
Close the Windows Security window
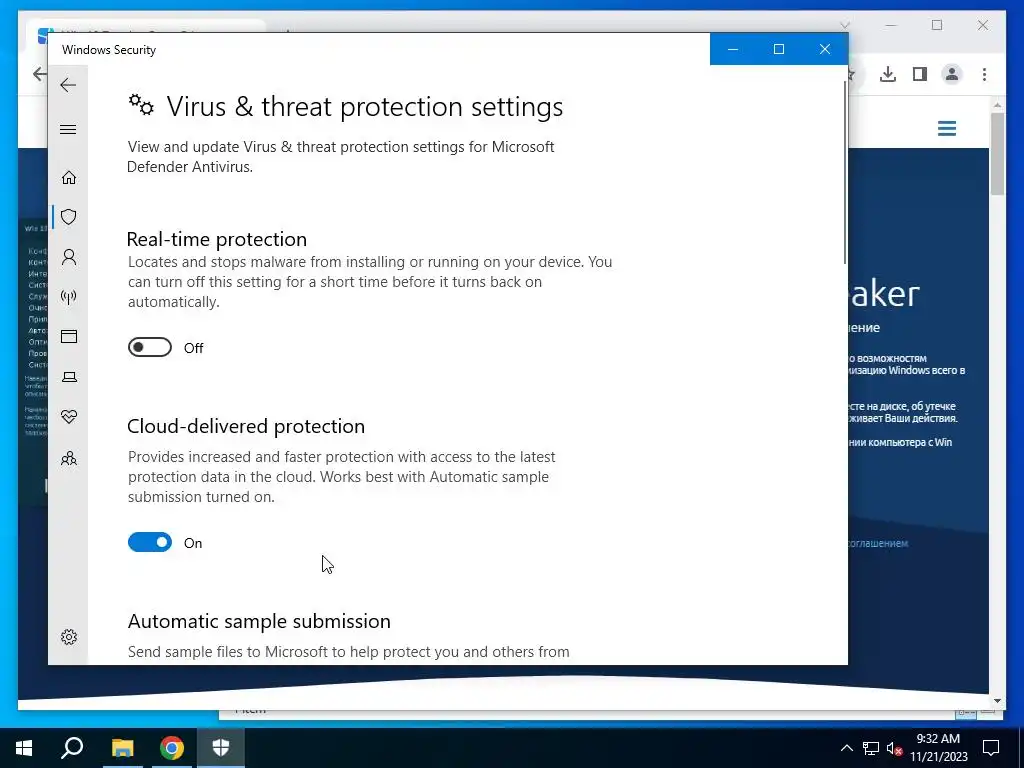point(825,49)
